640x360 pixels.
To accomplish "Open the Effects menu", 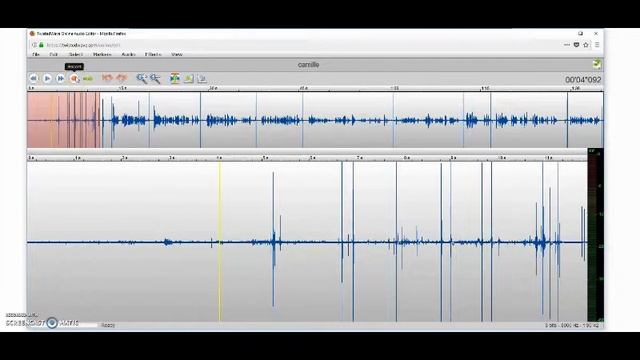I will click(x=153, y=54).
